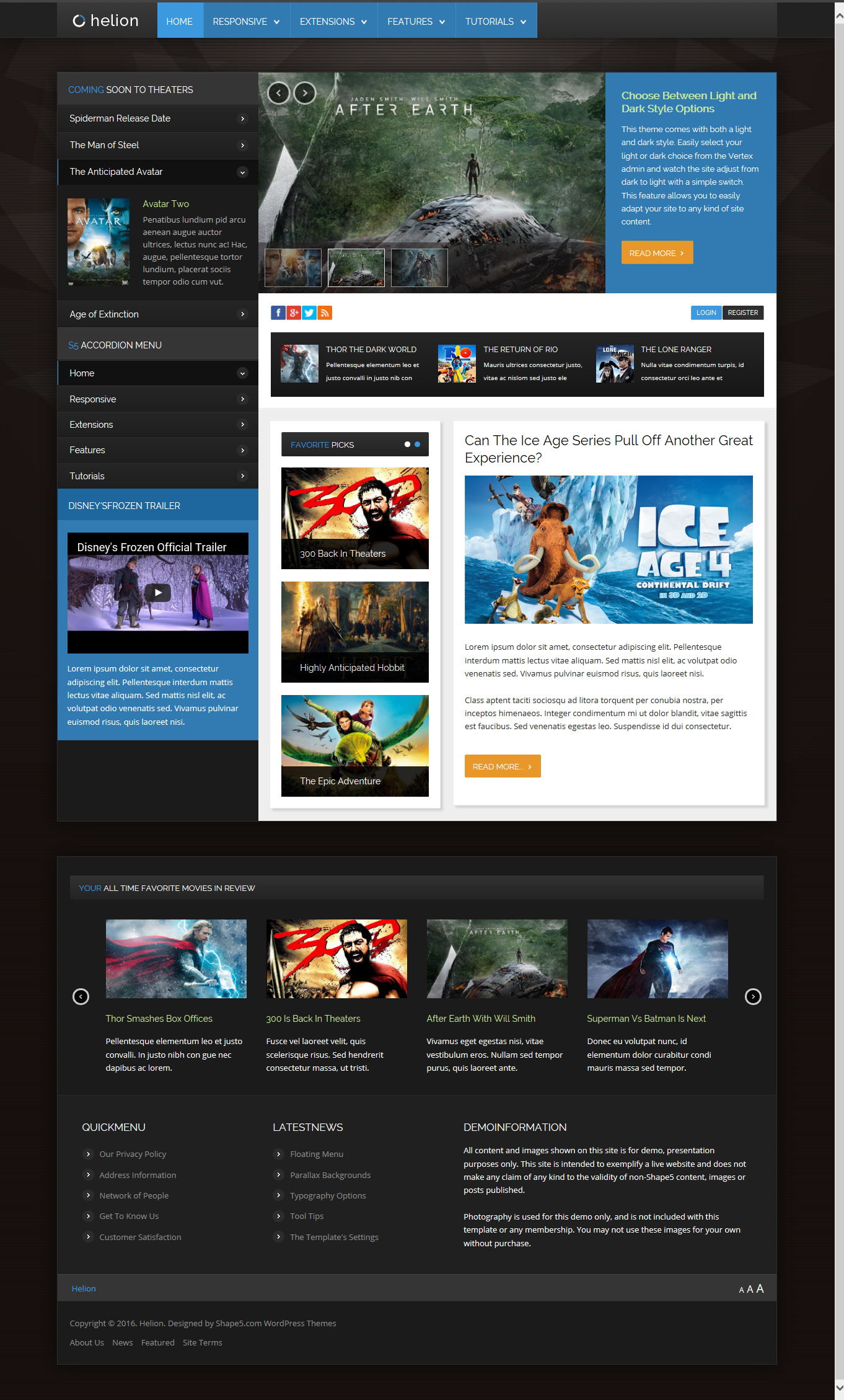Switch Favorite Picks to second page dot
The height and width of the screenshot is (1400, 844).
[x=417, y=445]
